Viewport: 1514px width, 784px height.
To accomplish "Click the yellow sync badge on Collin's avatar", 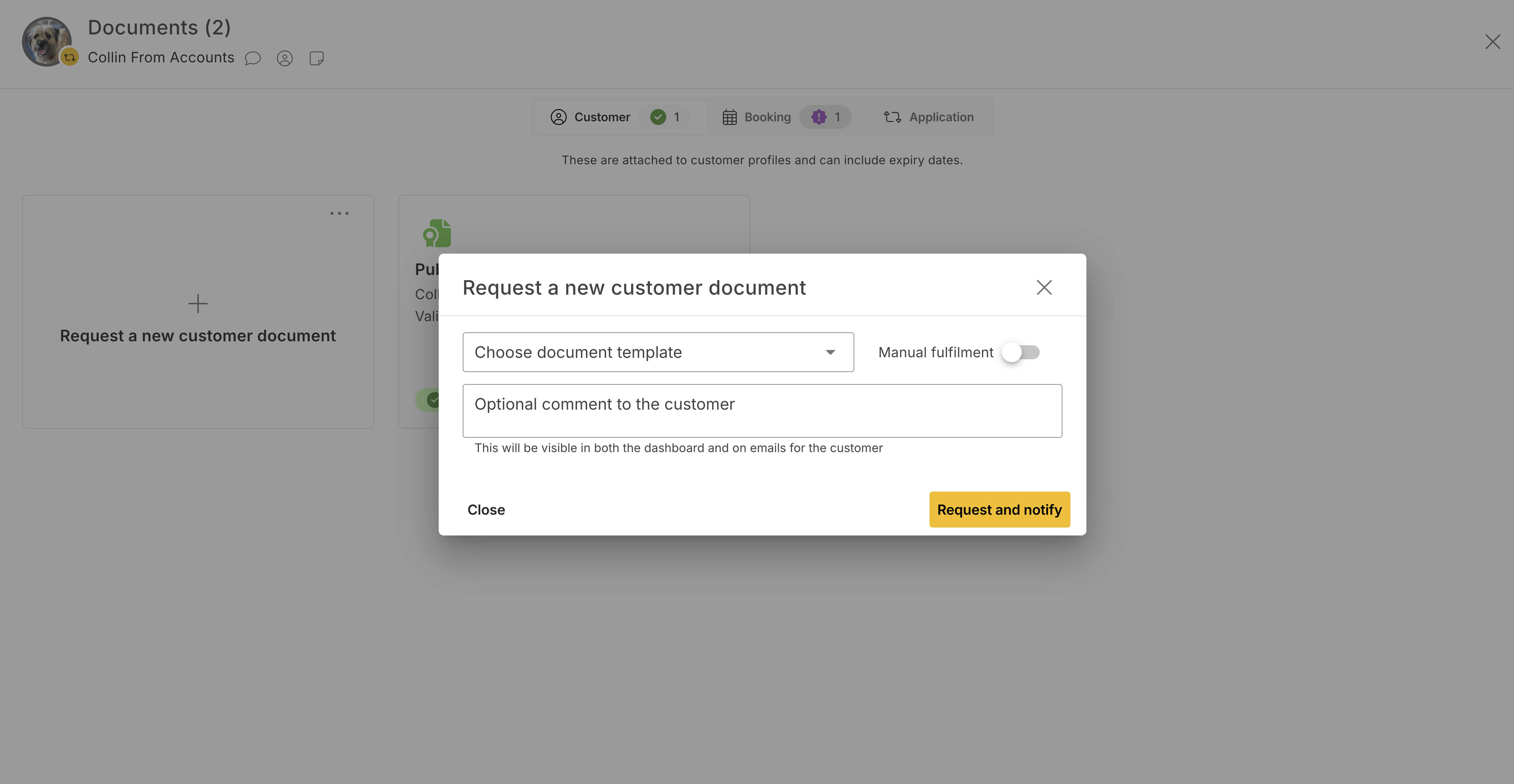I will pyautogui.click(x=70, y=57).
